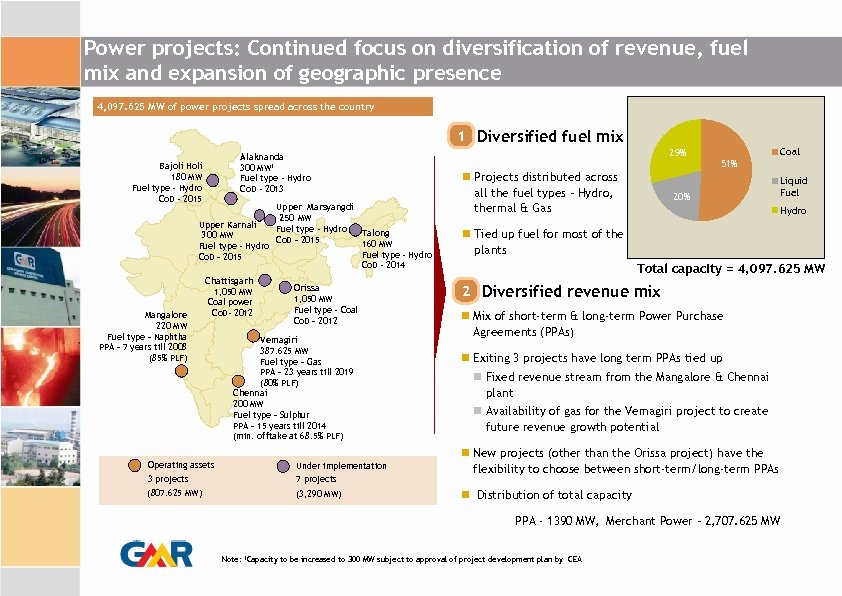
Task: Click the Chennai sulphur project marker
Action: [238, 381]
